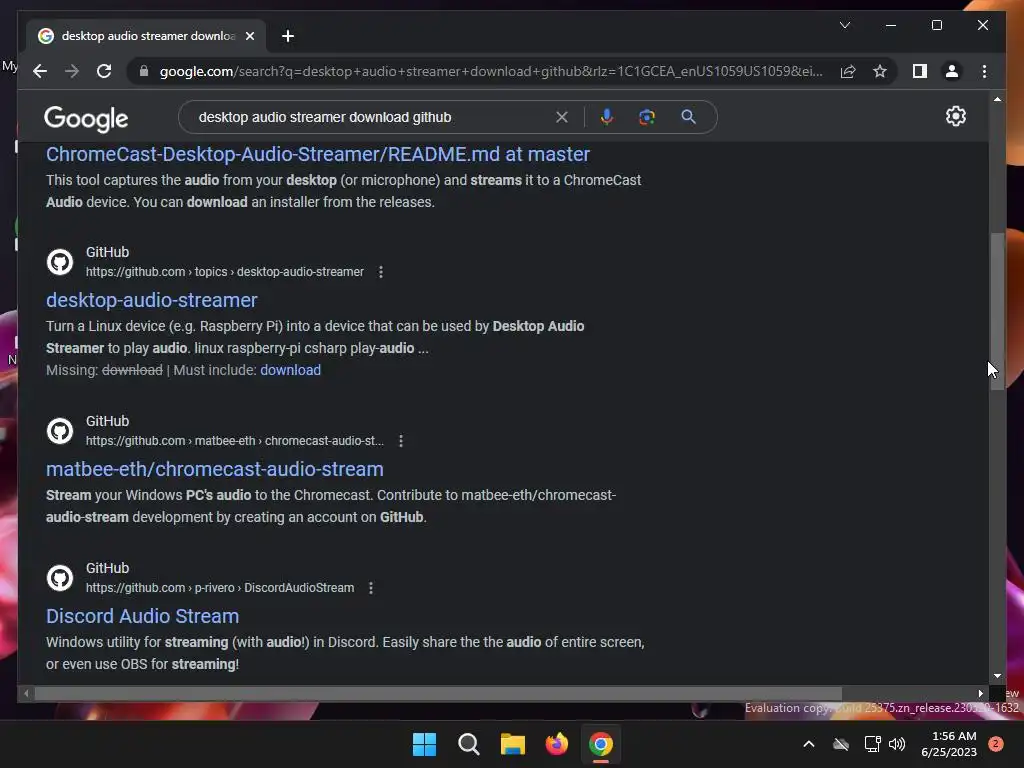Viewport: 1024px width, 768px height.
Task: Open network status tray icon
Action: pos(872,744)
